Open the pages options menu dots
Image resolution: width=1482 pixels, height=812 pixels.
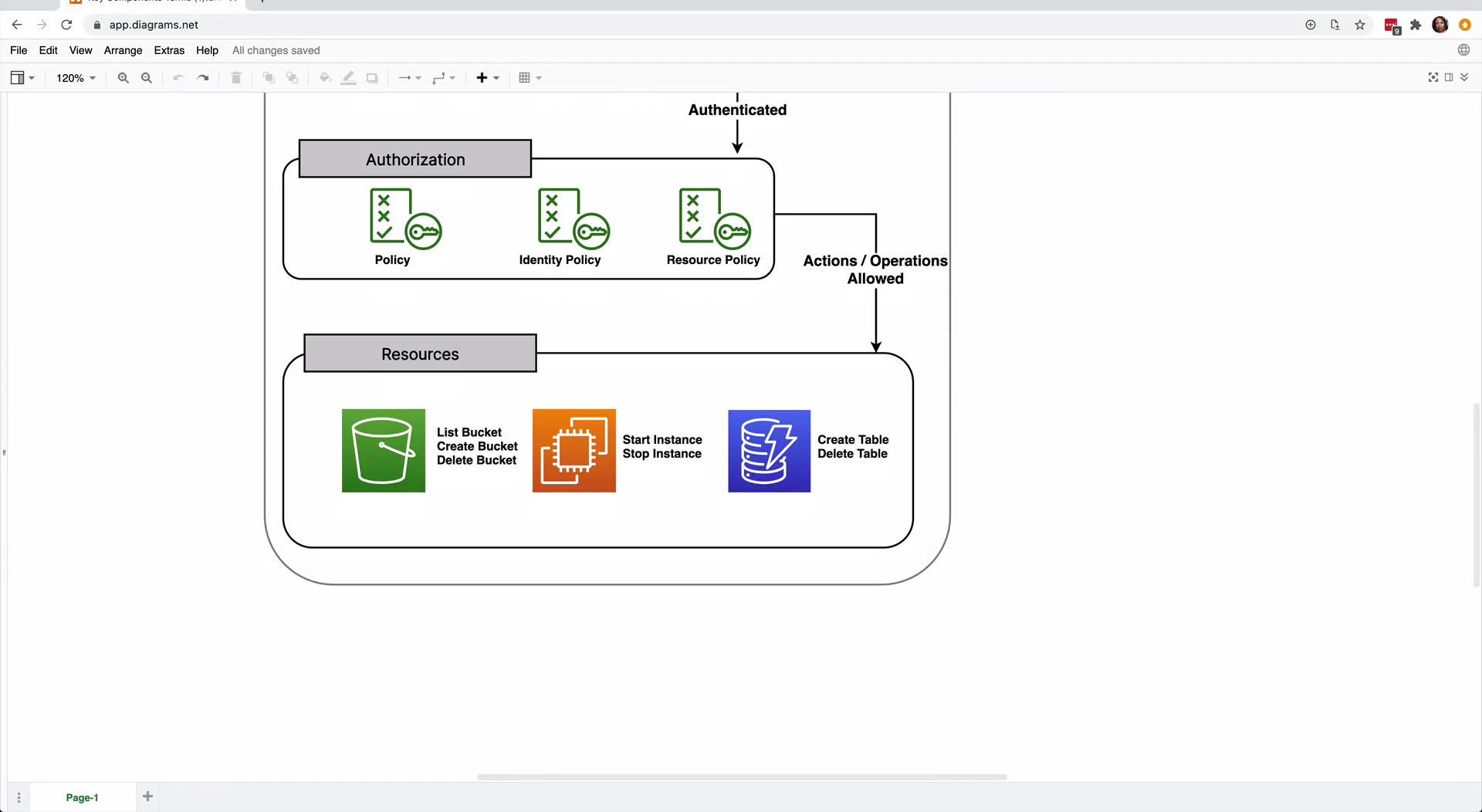pyautogui.click(x=19, y=797)
